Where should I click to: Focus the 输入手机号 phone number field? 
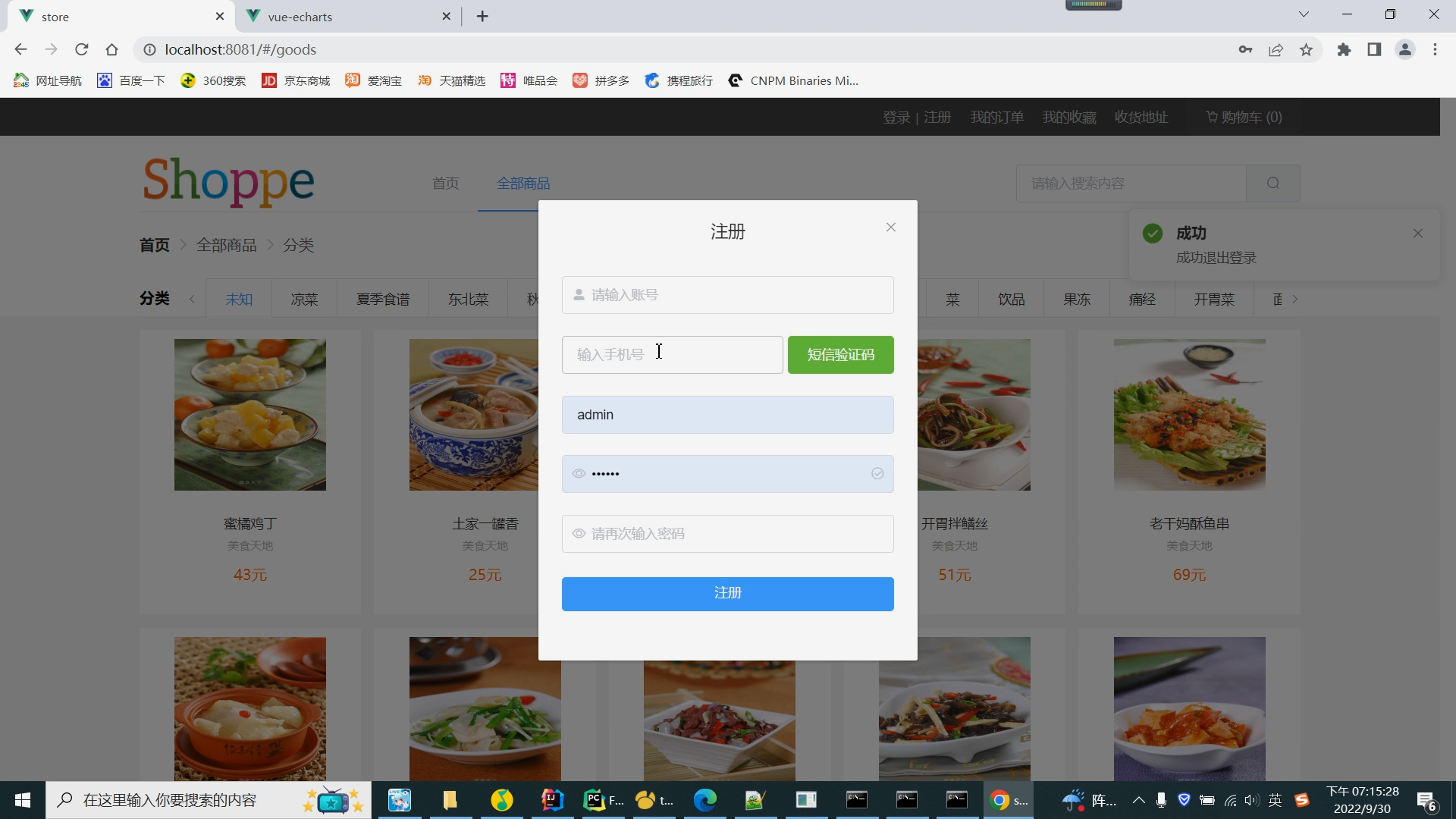click(x=673, y=355)
